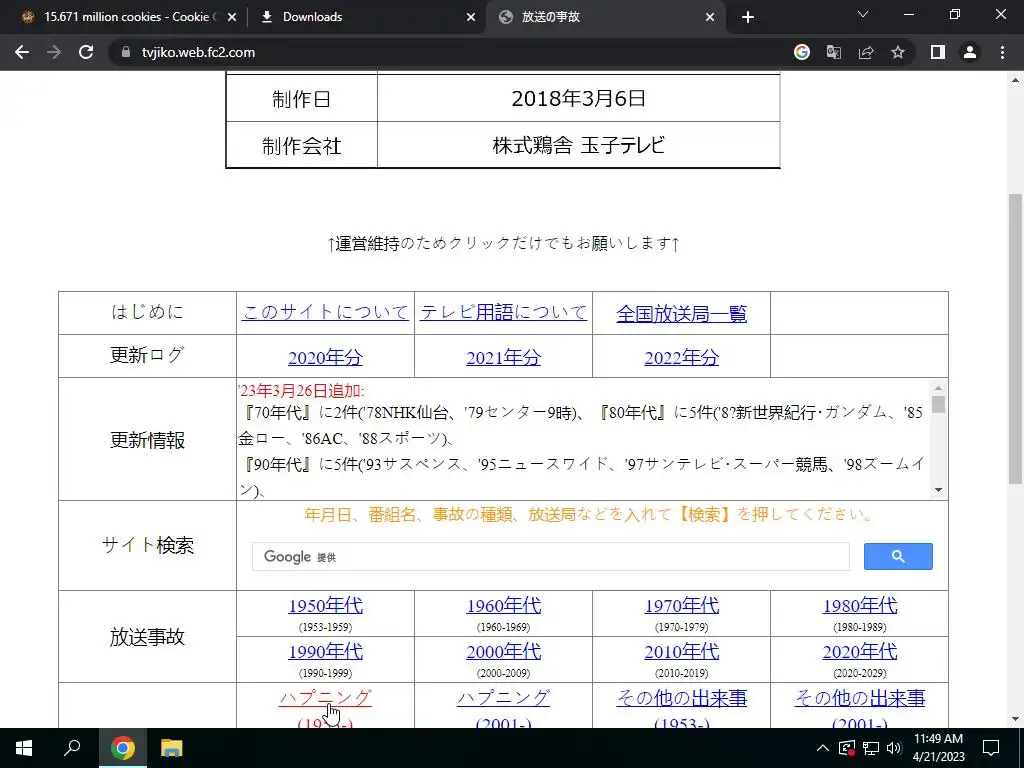The image size is (1024, 768).
Task: Click the network tray icon
Action: tap(871, 748)
